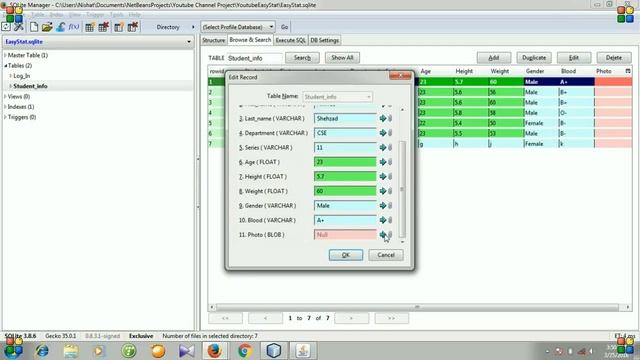Screen dimensions: 640x360
Task: Click the Refresh icon in the toolbar
Action: [6, 27]
